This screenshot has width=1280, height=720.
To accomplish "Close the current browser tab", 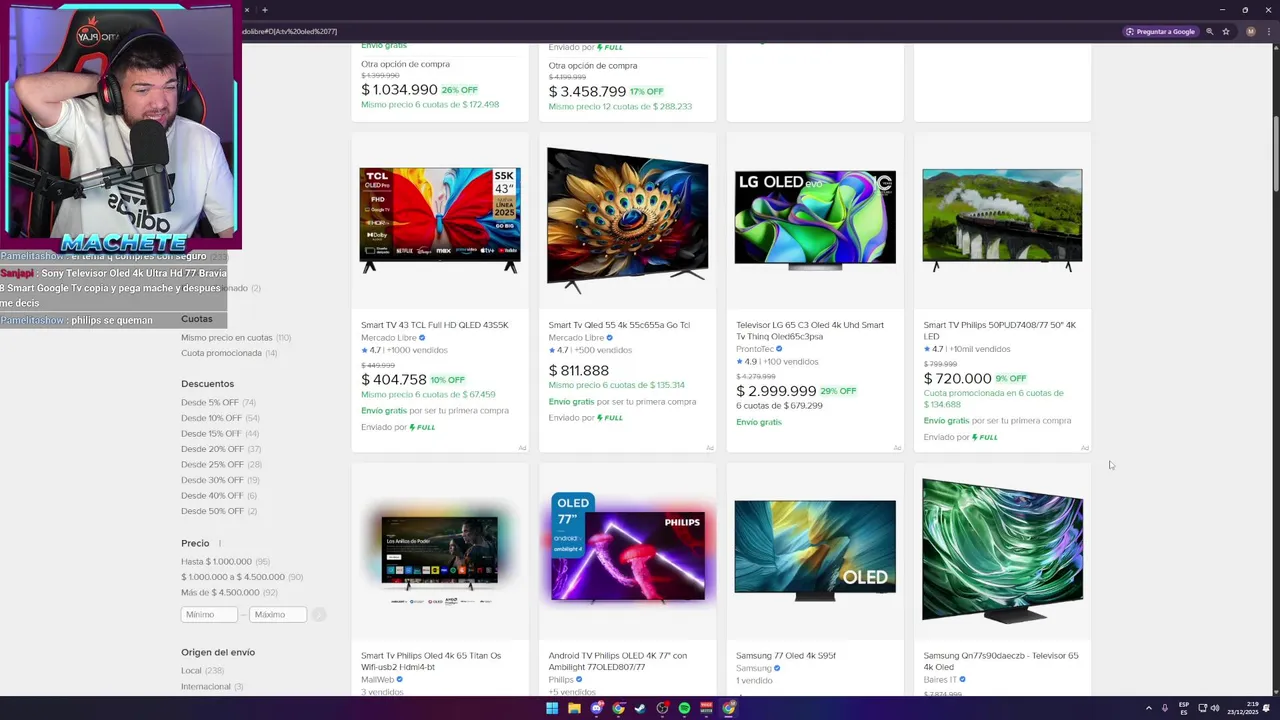I will tap(247, 10).
